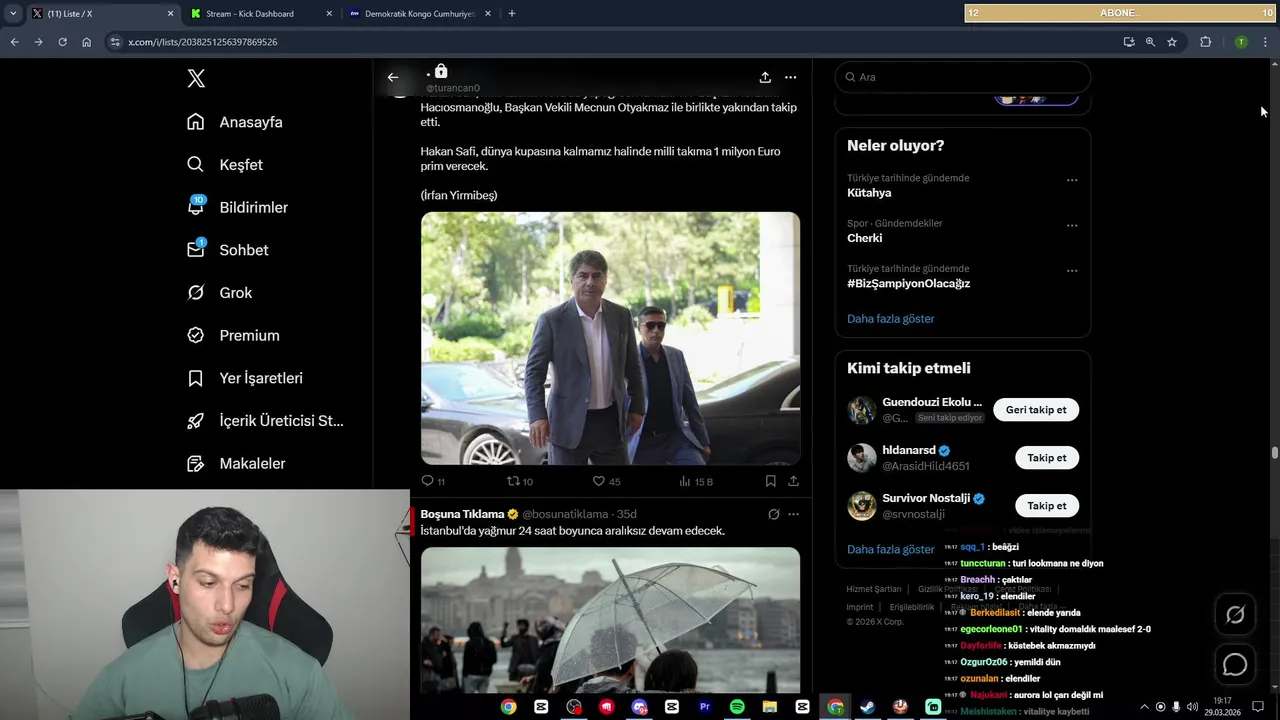This screenshot has width=1280, height=720.
Task: Bookmark the Hakan Safi tweet
Action: point(770,481)
